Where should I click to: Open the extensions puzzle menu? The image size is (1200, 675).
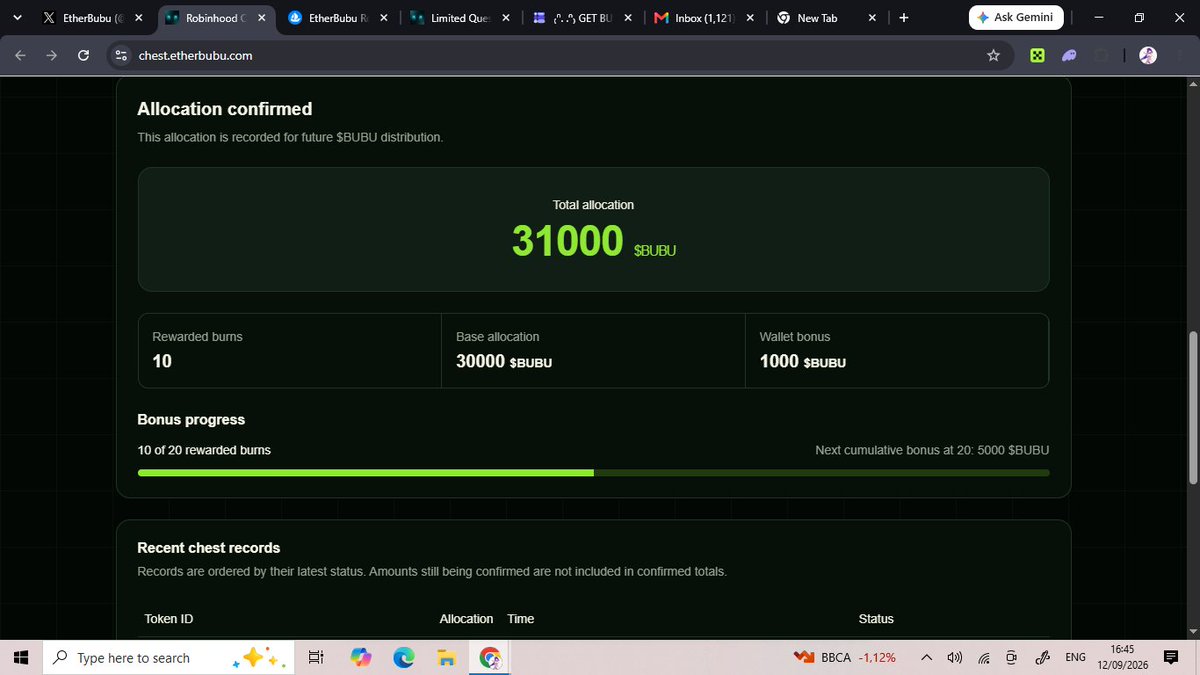[x=1102, y=56]
